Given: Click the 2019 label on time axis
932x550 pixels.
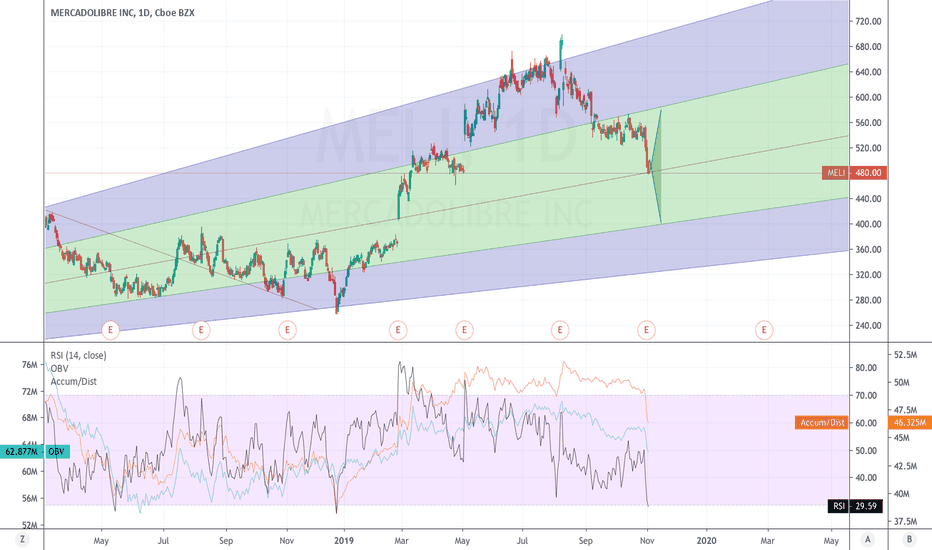Looking at the screenshot, I should (344, 540).
